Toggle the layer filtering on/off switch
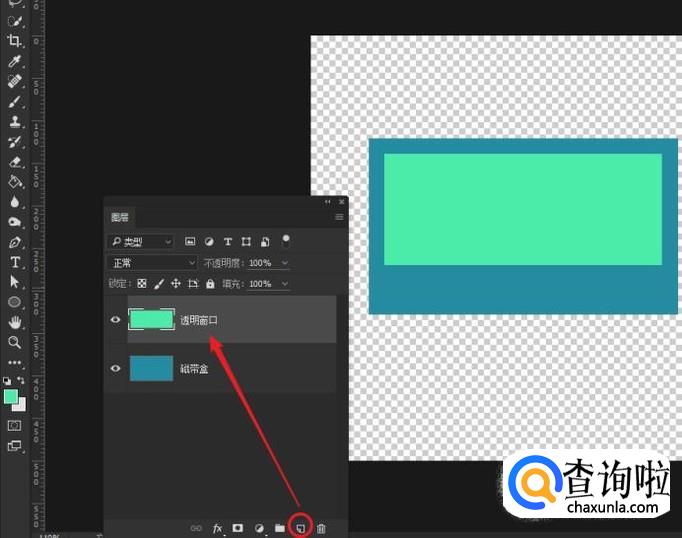The width and height of the screenshot is (682, 538). [286, 241]
